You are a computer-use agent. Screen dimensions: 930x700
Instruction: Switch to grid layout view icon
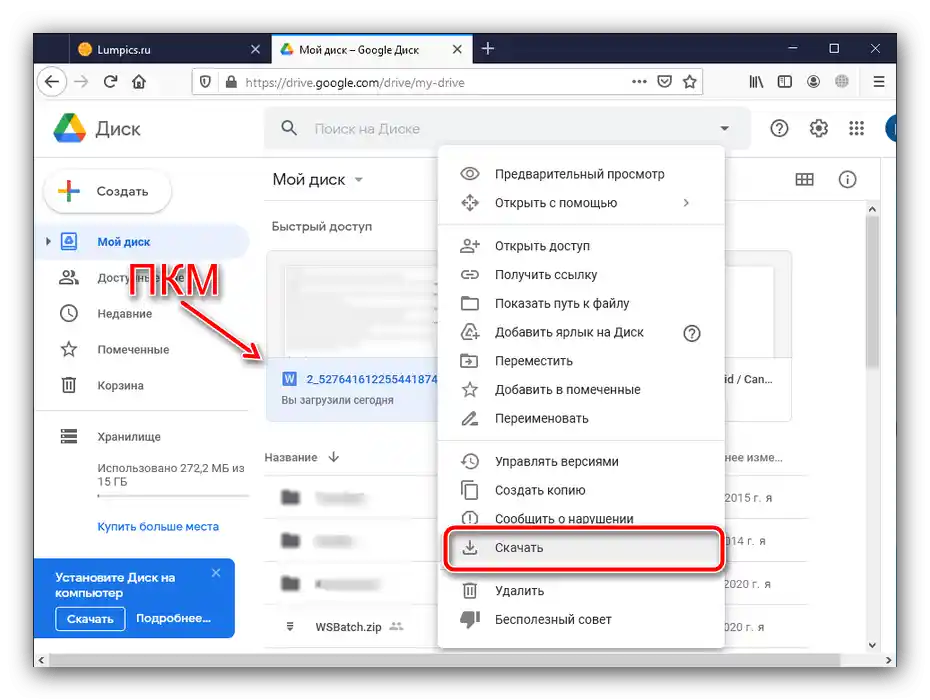[804, 179]
